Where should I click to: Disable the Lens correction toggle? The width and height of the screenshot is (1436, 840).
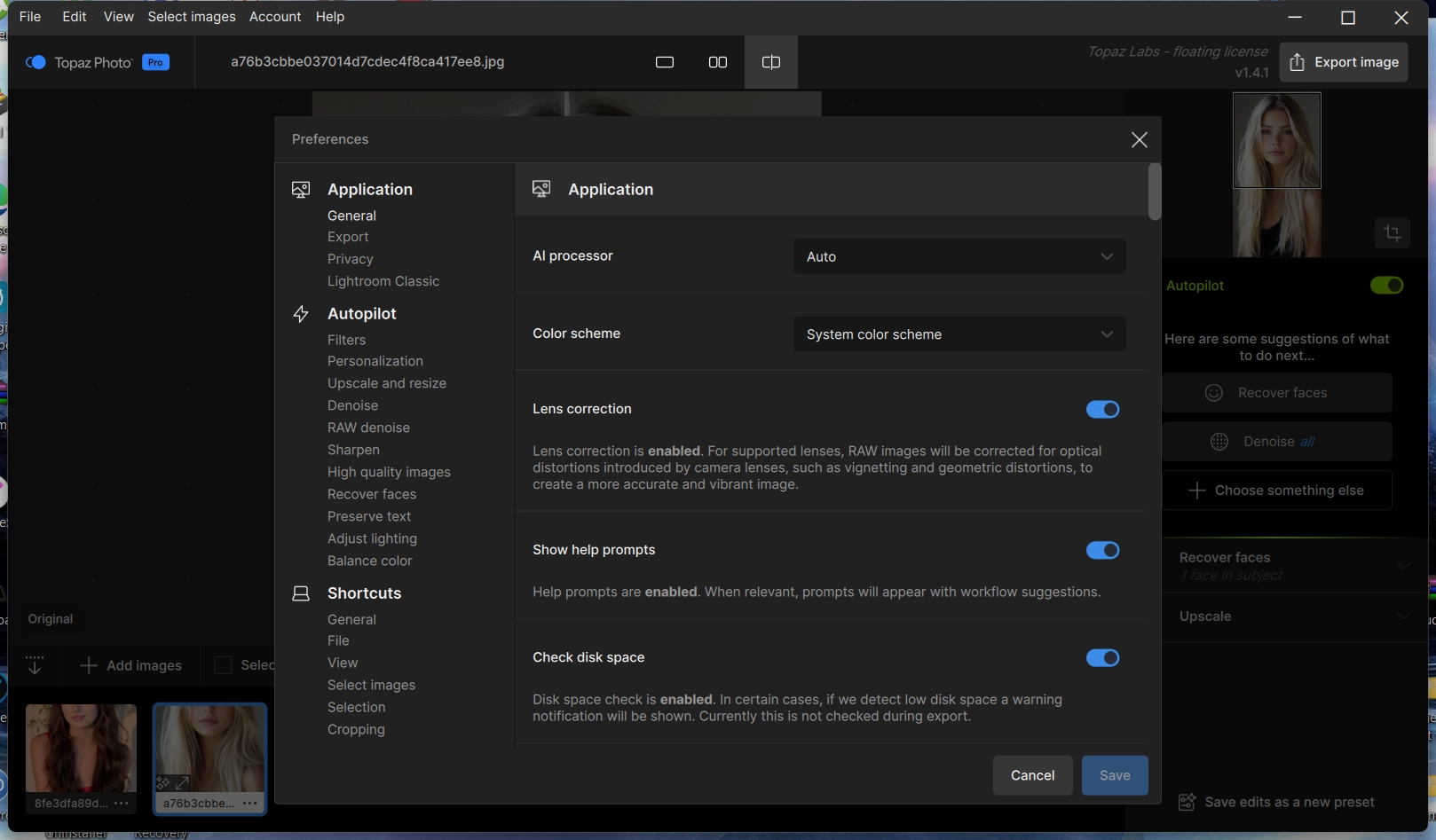pyautogui.click(x=1102, y=409)
